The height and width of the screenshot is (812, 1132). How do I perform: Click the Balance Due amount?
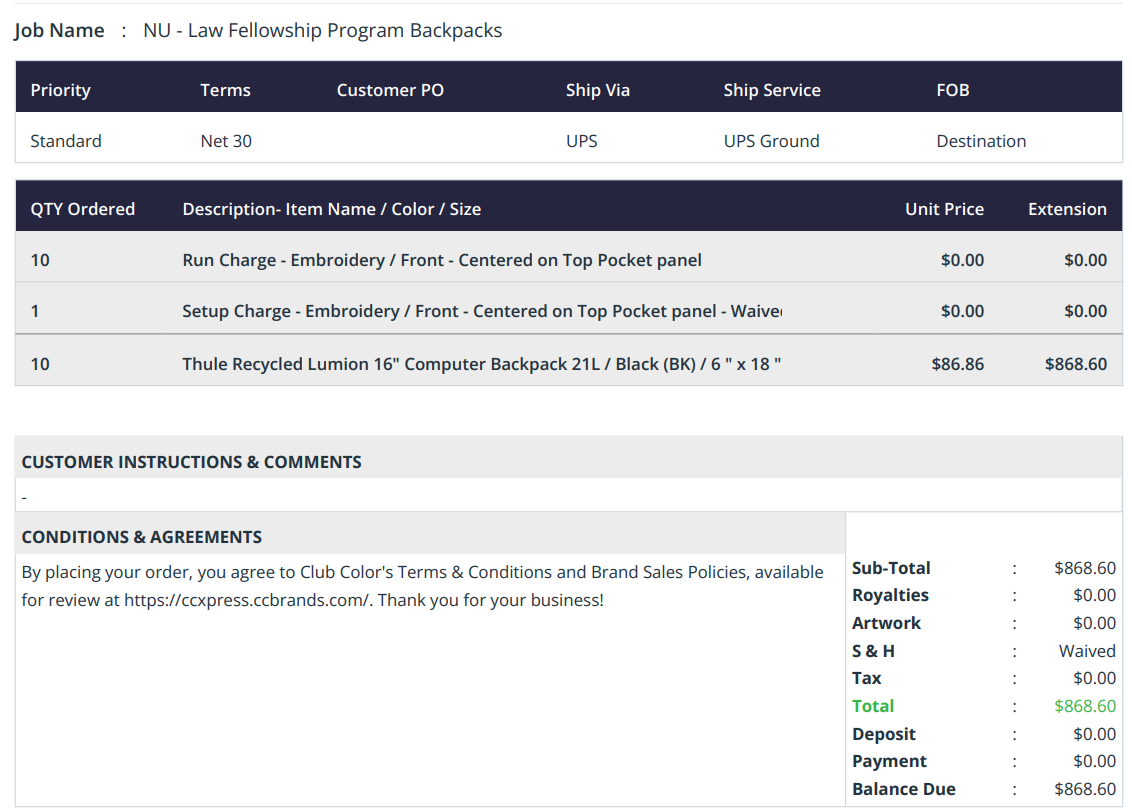(x=1084, y=789)
